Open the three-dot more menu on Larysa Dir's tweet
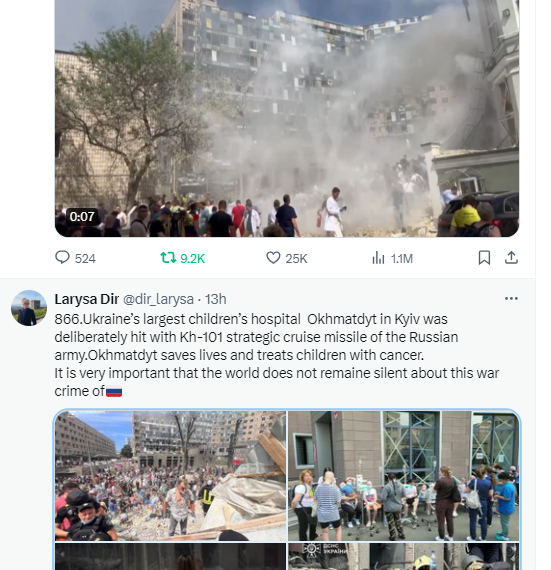Viewport: 551px width, 570px height. (x=511, y=298)
